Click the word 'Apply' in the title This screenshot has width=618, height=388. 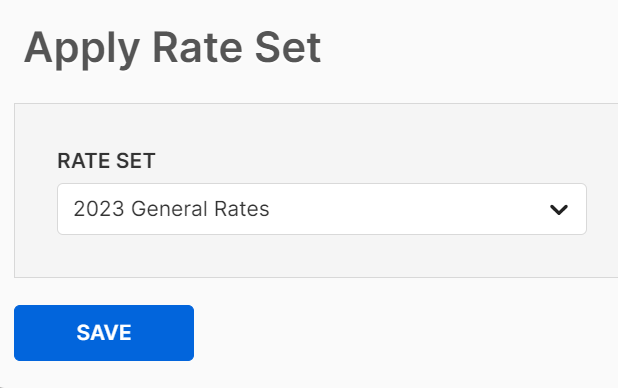click(82, 49)
